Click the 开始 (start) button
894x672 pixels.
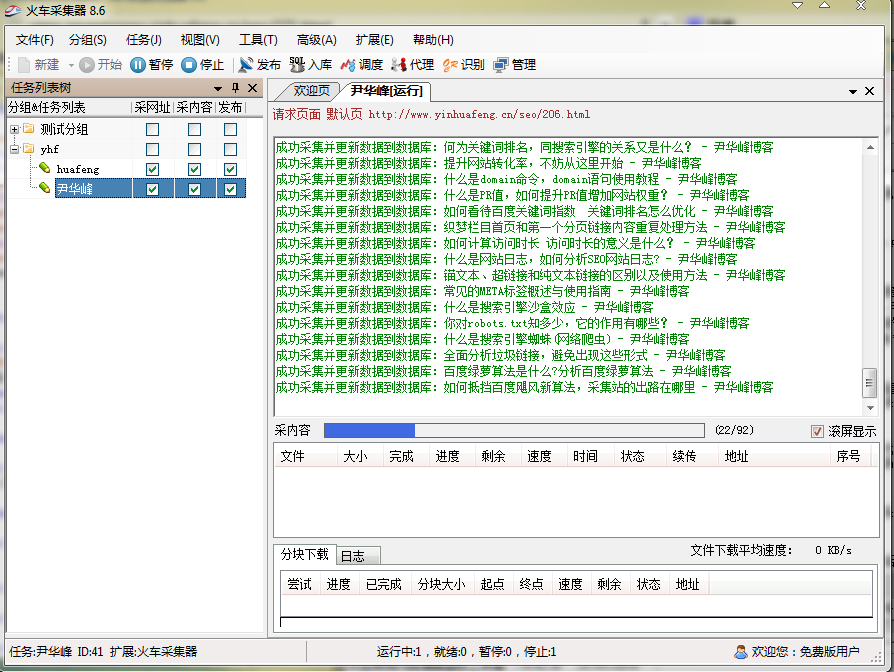click(100, 65)
